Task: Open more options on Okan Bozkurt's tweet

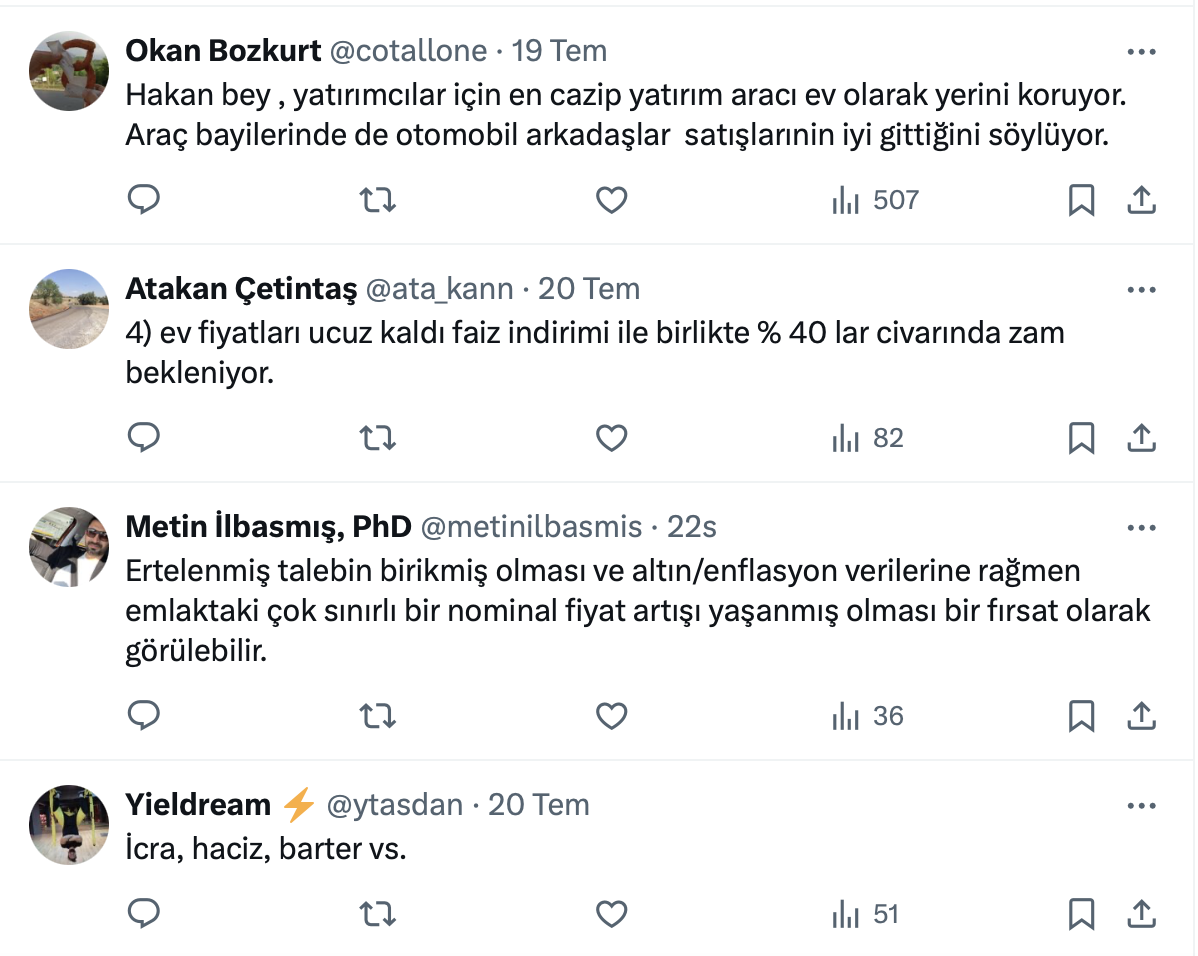Action: [x=1141, y=51]
